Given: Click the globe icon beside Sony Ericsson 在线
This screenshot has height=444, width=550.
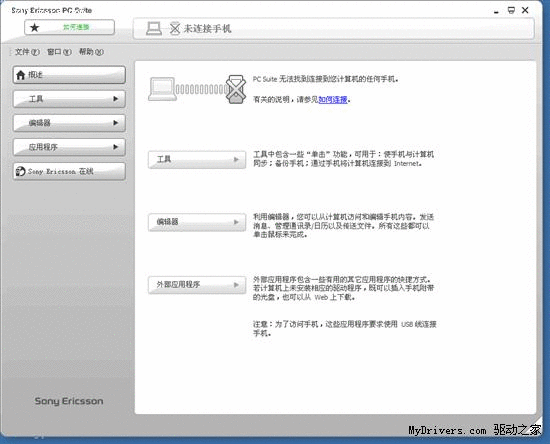Looking at the screenshot, I should point(20,171).
